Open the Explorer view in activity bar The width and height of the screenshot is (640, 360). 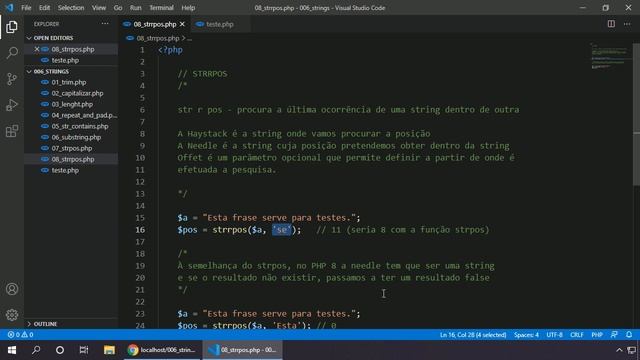12,27
